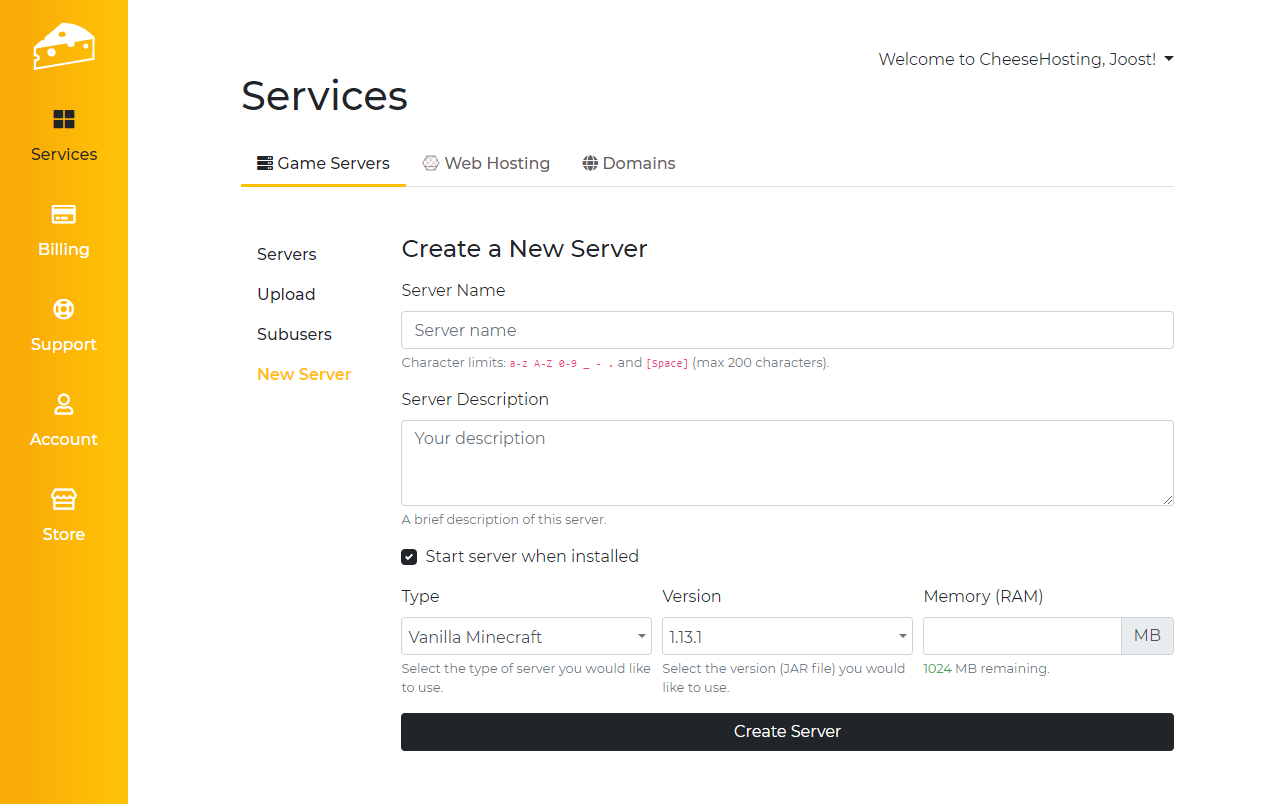Click the globe icon beside Domains

coord(590,163)
